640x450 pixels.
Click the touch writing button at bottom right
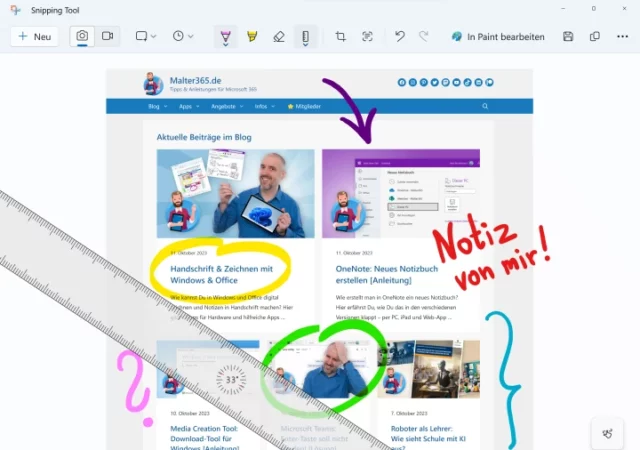click(607, 434)
